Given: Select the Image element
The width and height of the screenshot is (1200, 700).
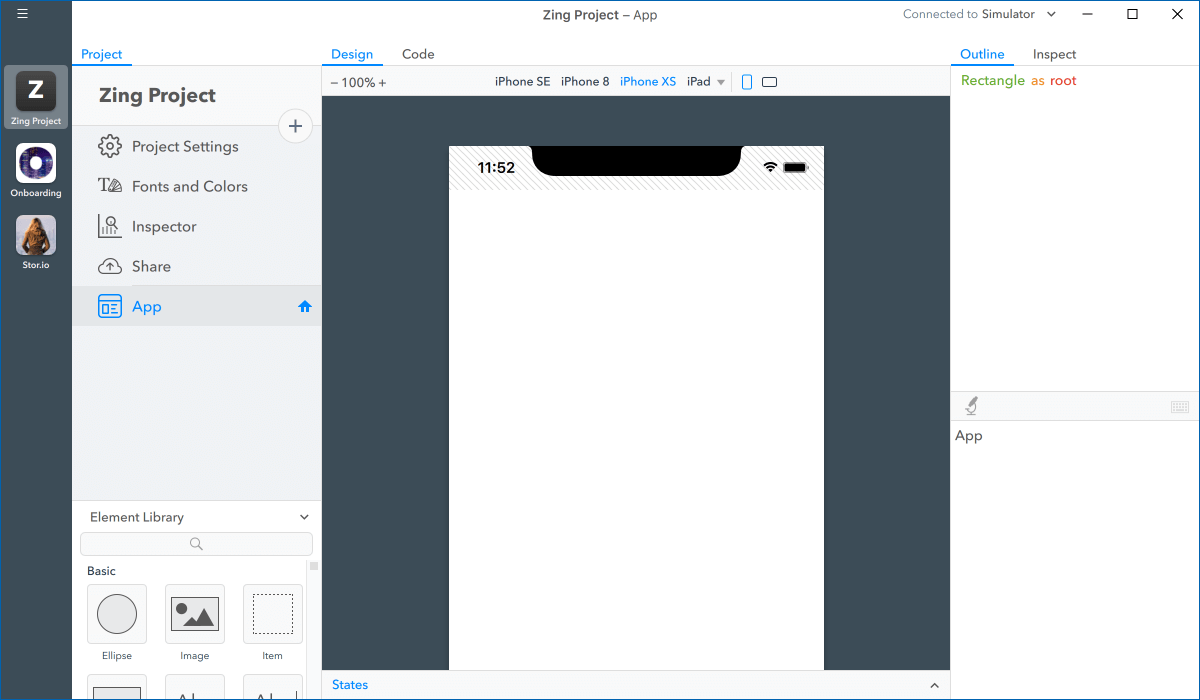Looking at the screenshot, I should (x=195, y=614).
